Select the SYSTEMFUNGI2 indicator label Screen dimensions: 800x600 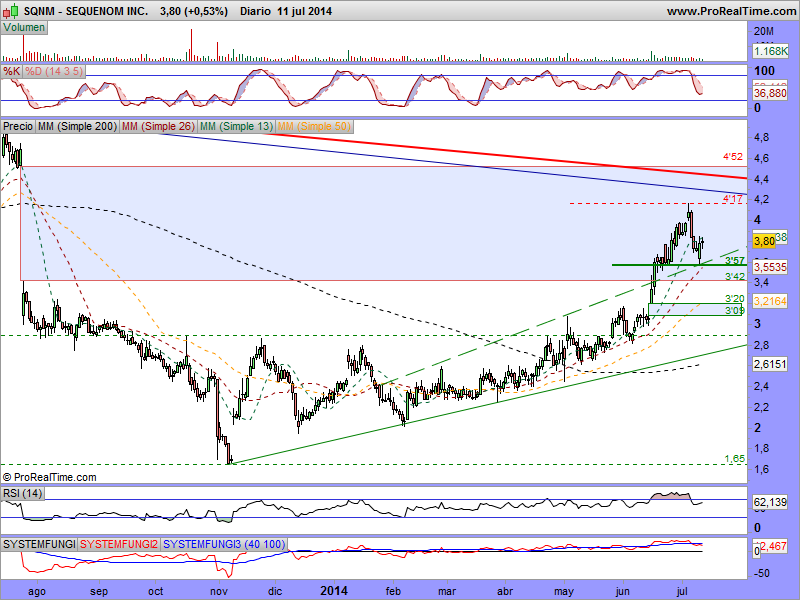119,544
